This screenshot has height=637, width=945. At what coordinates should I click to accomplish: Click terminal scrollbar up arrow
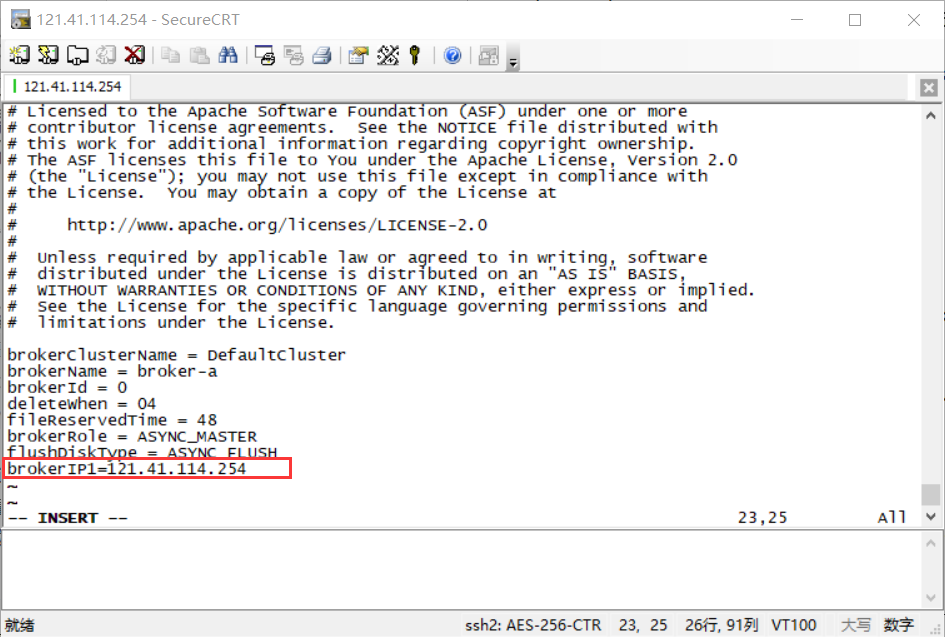click(x=931, y=115)
